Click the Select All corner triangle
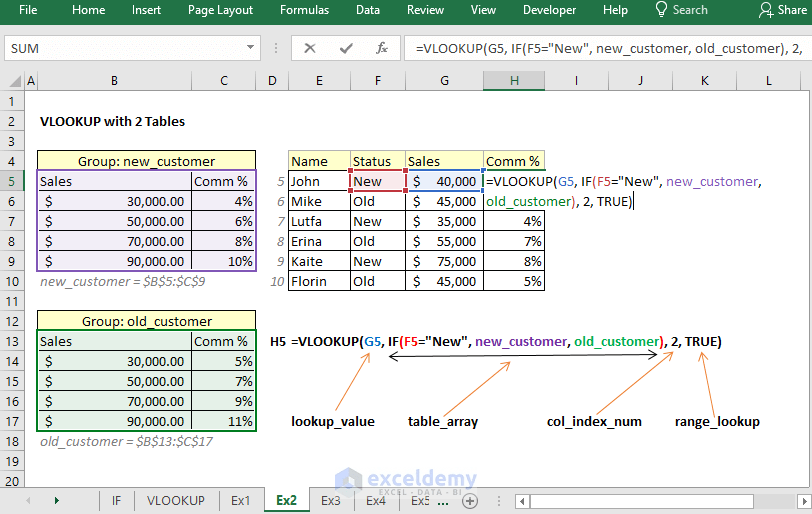This screenshot has width=812, height=514. tap(16, 81)
